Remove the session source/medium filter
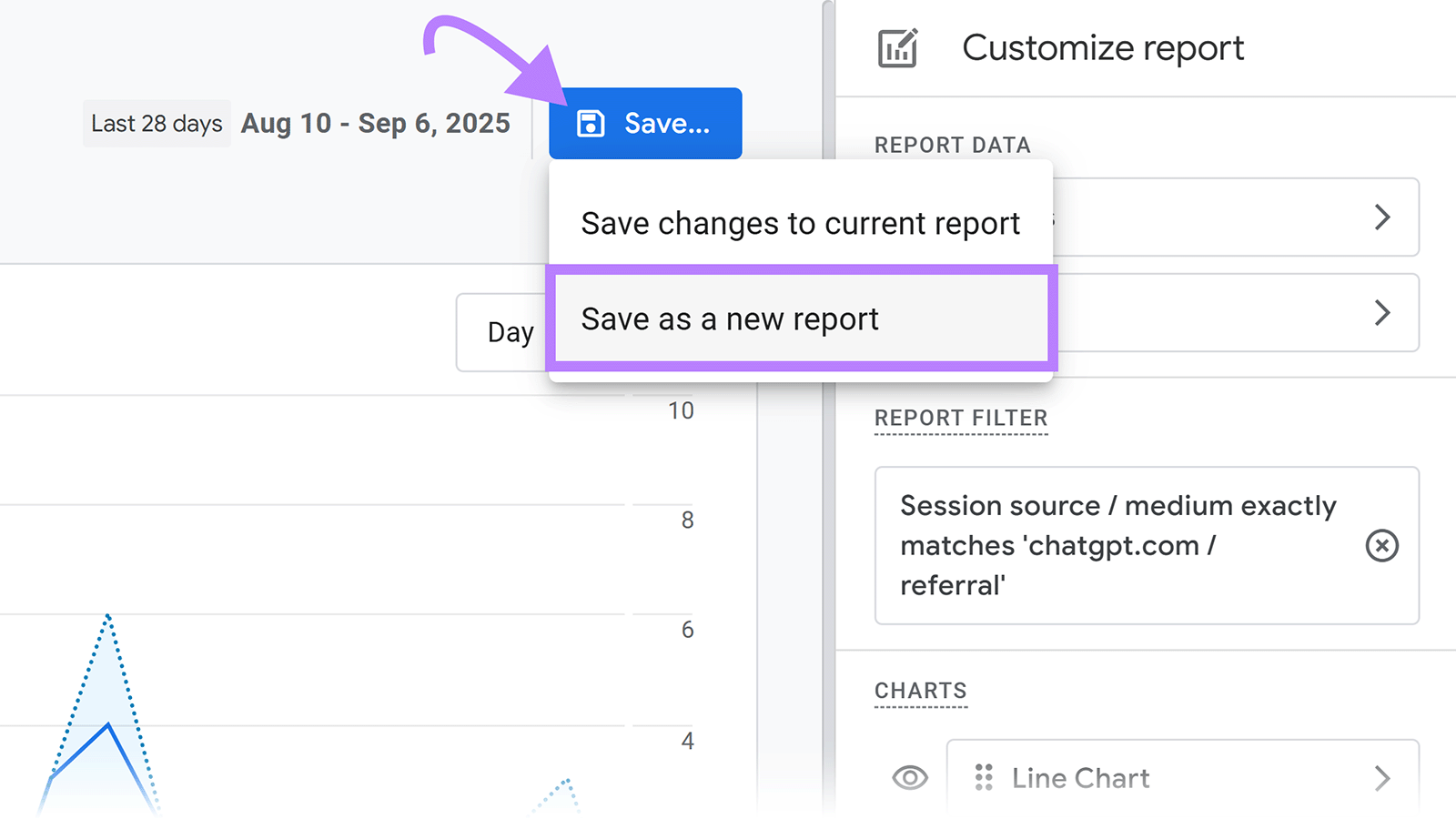 click(x=1381, y=545)
